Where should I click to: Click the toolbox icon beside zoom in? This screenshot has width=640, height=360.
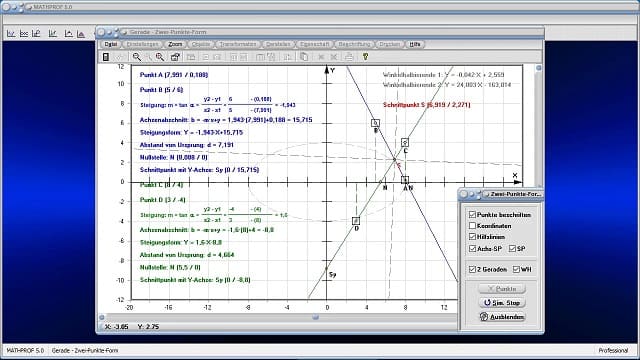175,57
